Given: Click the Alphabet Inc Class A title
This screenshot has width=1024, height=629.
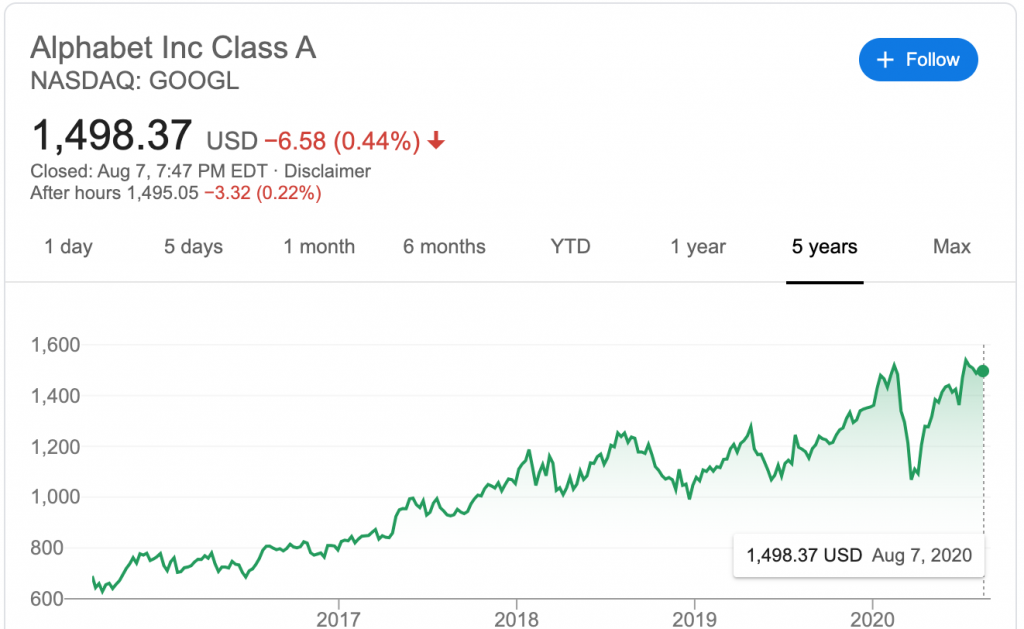Looking at the screenshot, I should 173,47.
